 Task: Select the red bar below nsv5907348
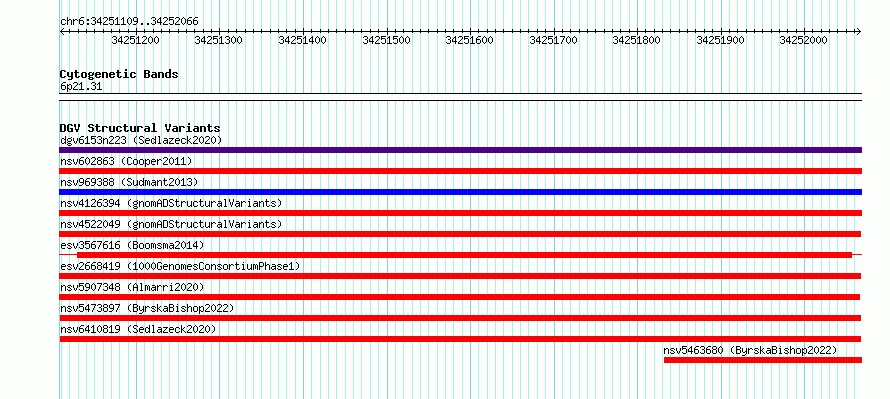click(459, 297)
